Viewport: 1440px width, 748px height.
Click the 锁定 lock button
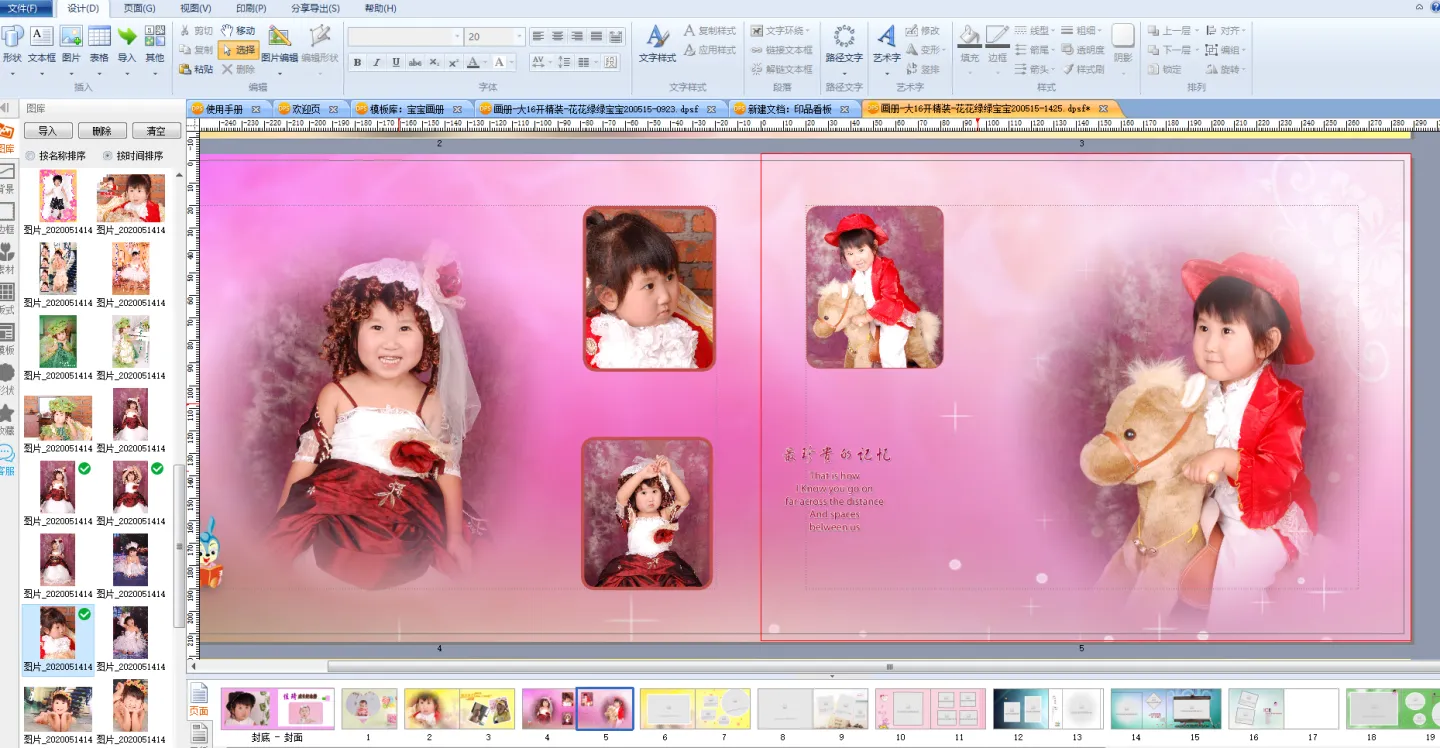[x=1165, y=69]
